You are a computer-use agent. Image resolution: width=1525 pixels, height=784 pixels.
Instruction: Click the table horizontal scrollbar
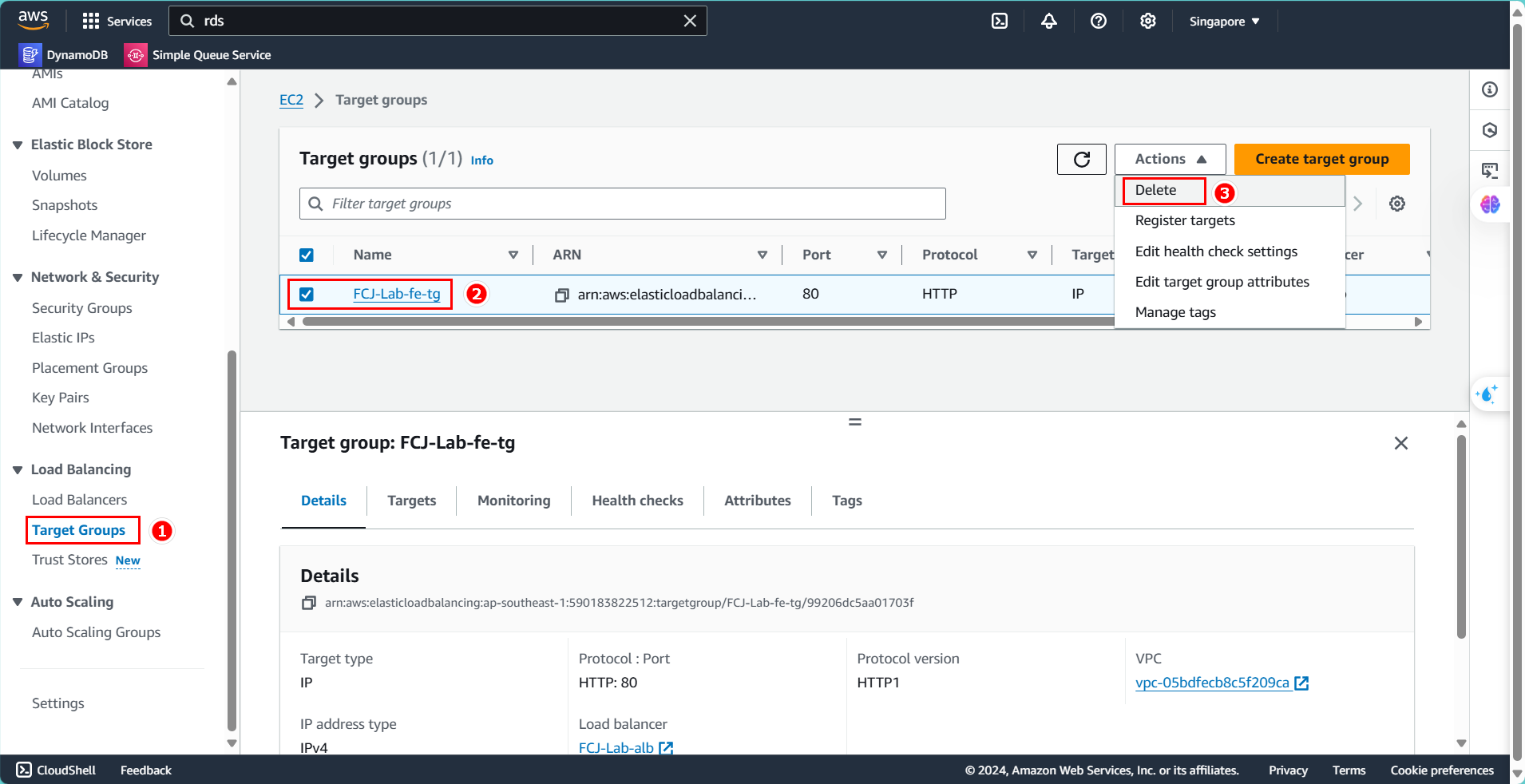coord(707,322)
